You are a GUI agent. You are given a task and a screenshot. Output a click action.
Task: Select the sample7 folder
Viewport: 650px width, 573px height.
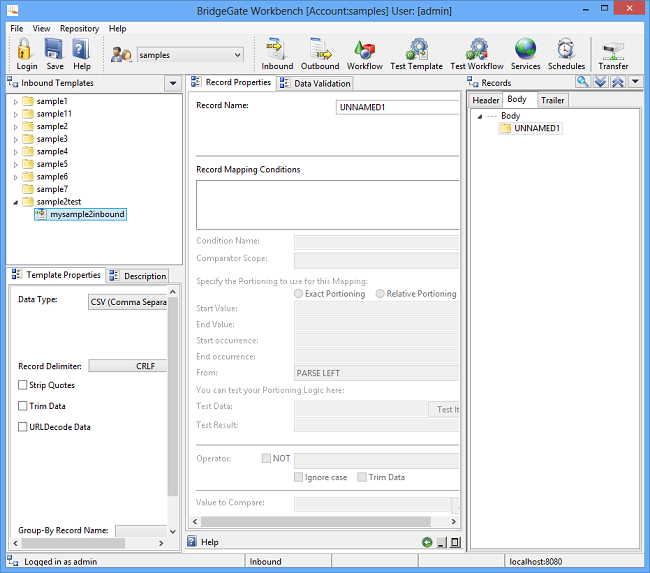[x=45, y=189]
